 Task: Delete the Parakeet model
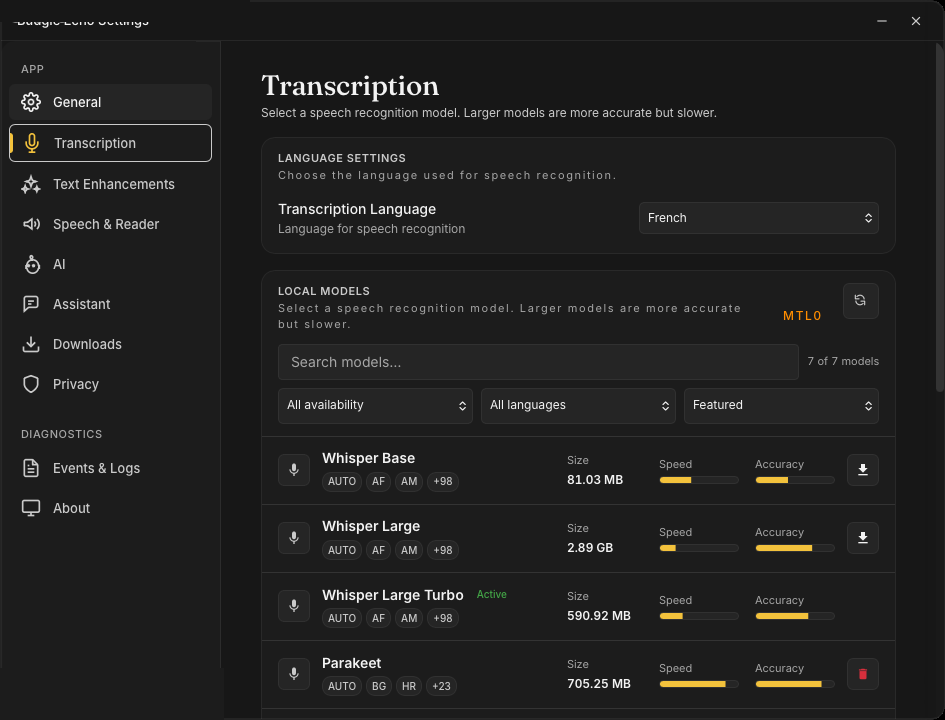[x=862, y=674]
